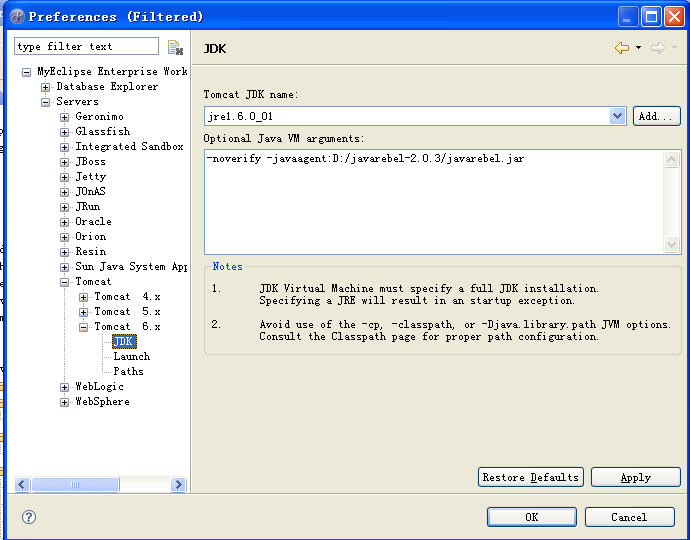The image size is (690, 540).
Task: Select WebLogic in the server tree
Action: 99,386
